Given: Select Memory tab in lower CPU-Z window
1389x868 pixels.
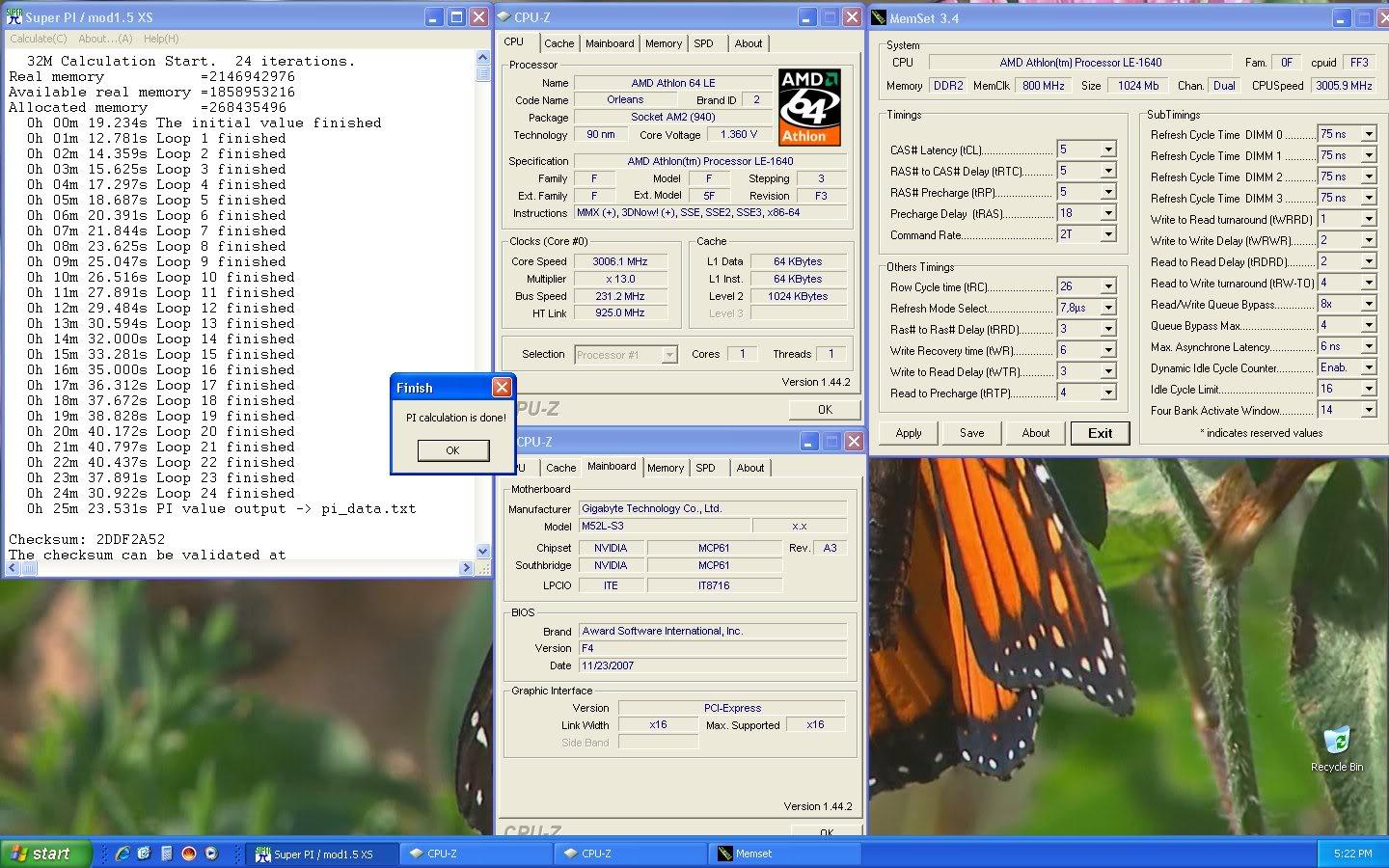Looking at the screenshot, I should click(x=666, y=468).
